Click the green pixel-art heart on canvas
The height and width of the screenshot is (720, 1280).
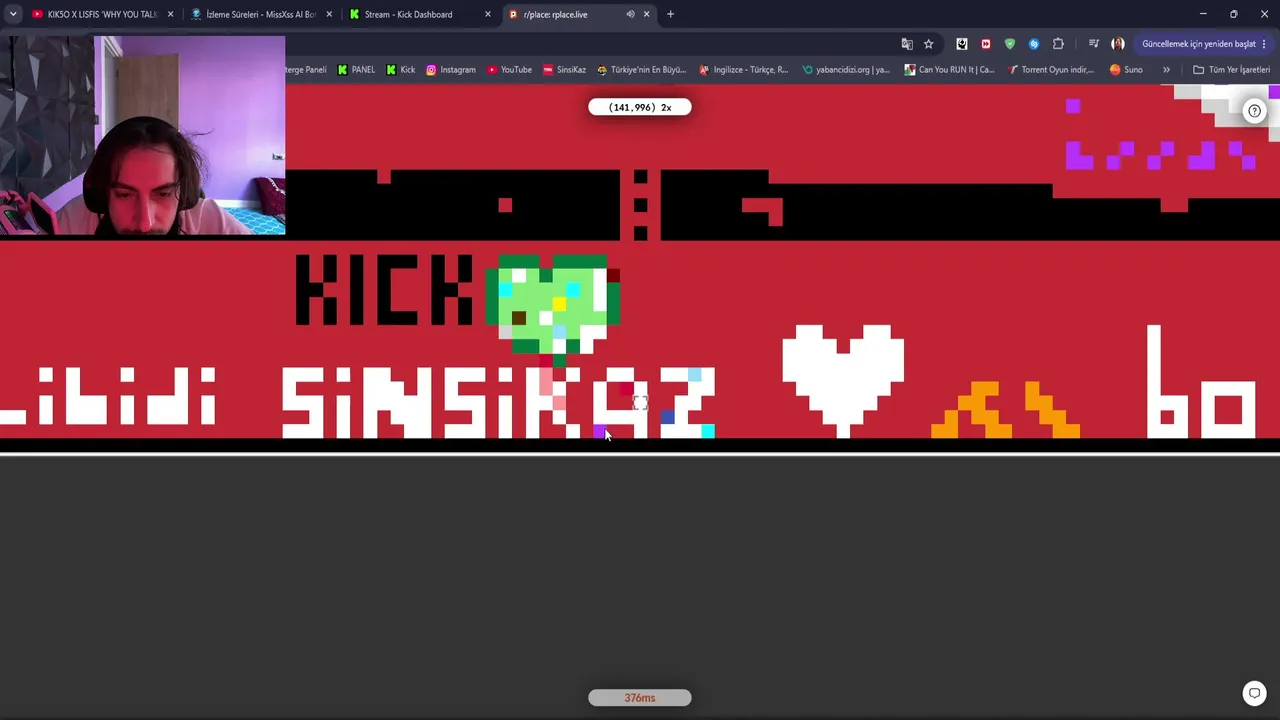click(553, 309)
